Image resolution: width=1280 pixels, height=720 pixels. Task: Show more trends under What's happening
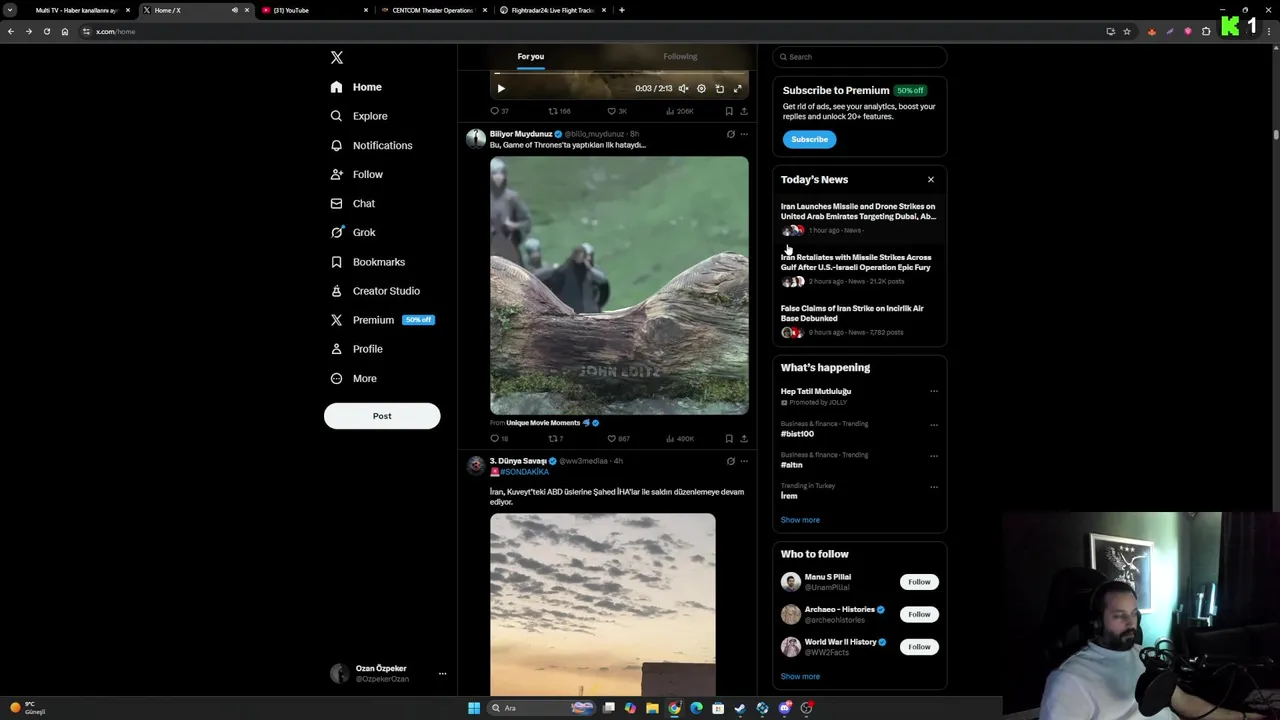(800, 520)
